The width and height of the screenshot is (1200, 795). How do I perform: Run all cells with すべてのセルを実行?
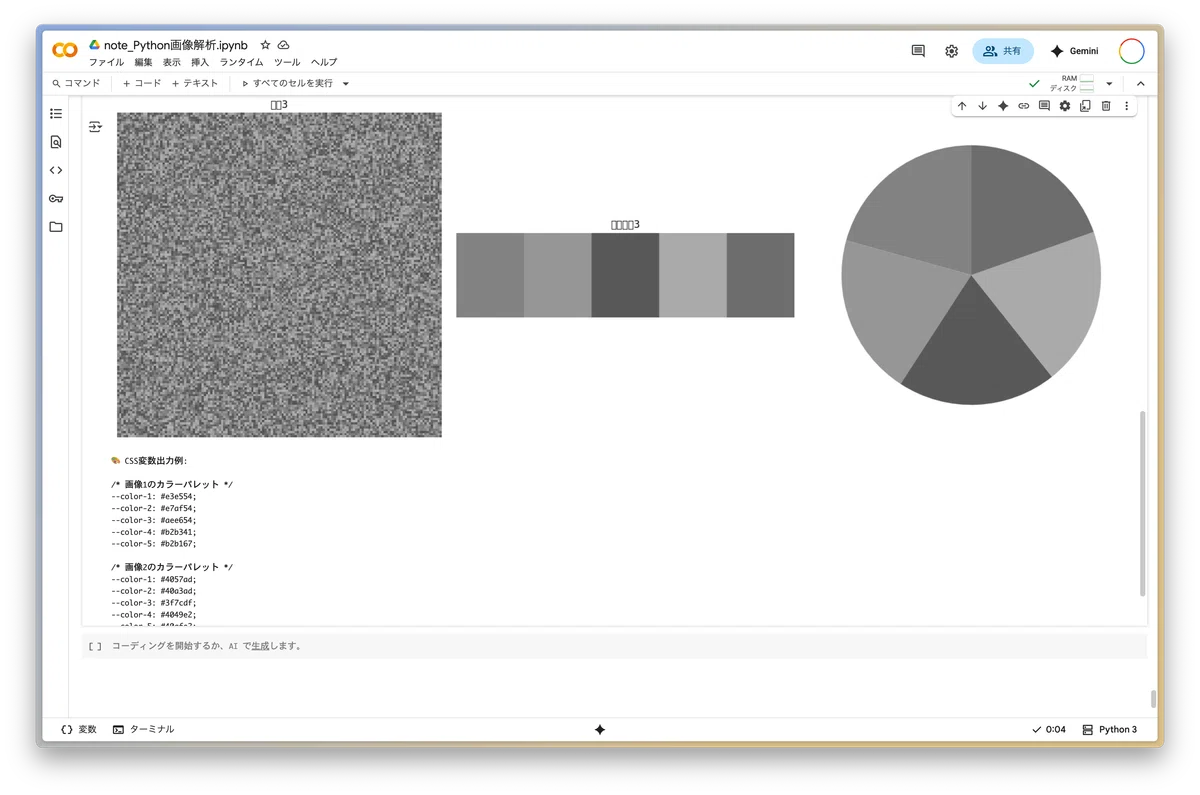click(x=288, y=84)
